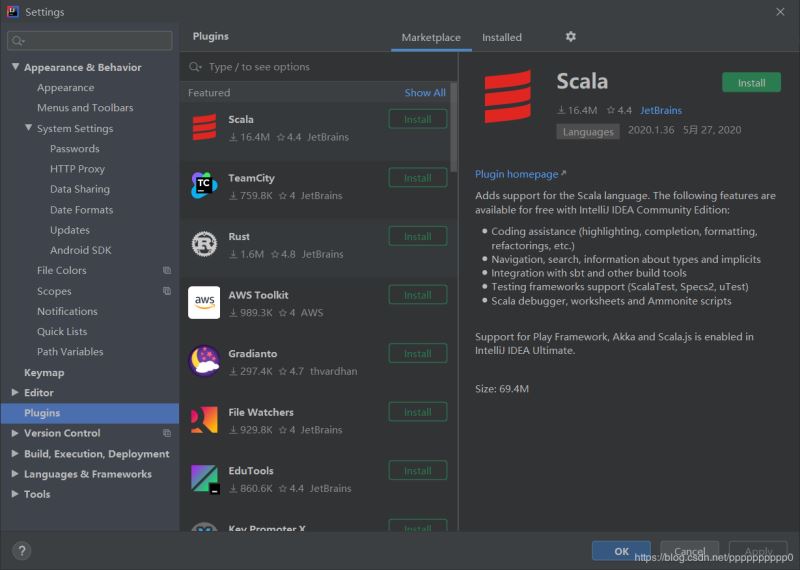This screenshot has height=570, width=800.
Task: Click the Gradianto plugin icon
Action: (x=204, y=361)
